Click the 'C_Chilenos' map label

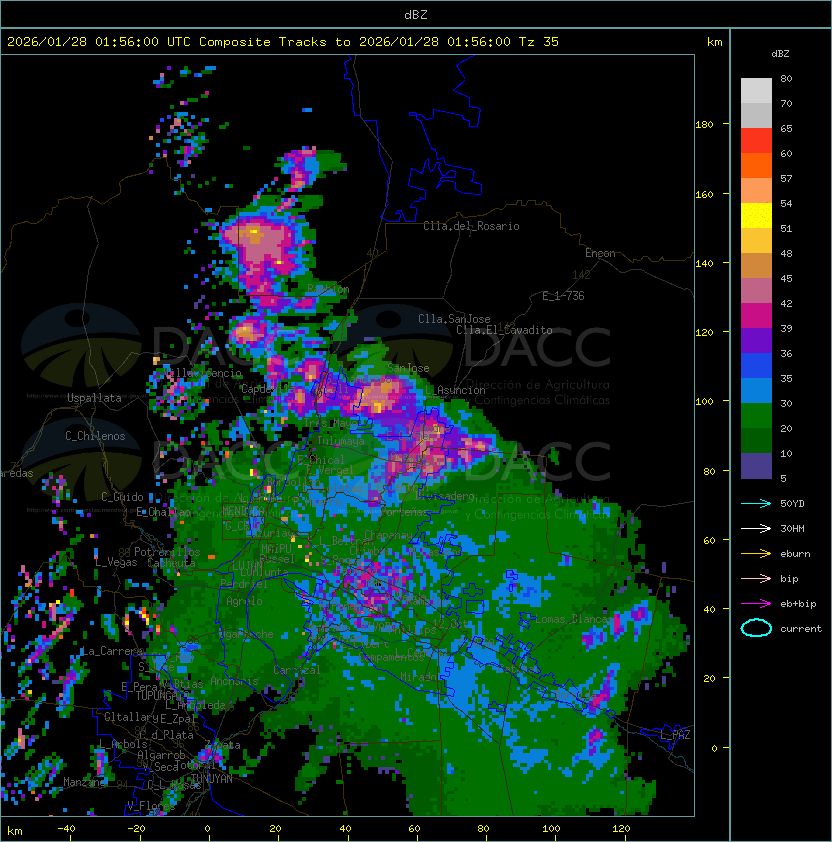pyautogui.click(x=95, y=436)
